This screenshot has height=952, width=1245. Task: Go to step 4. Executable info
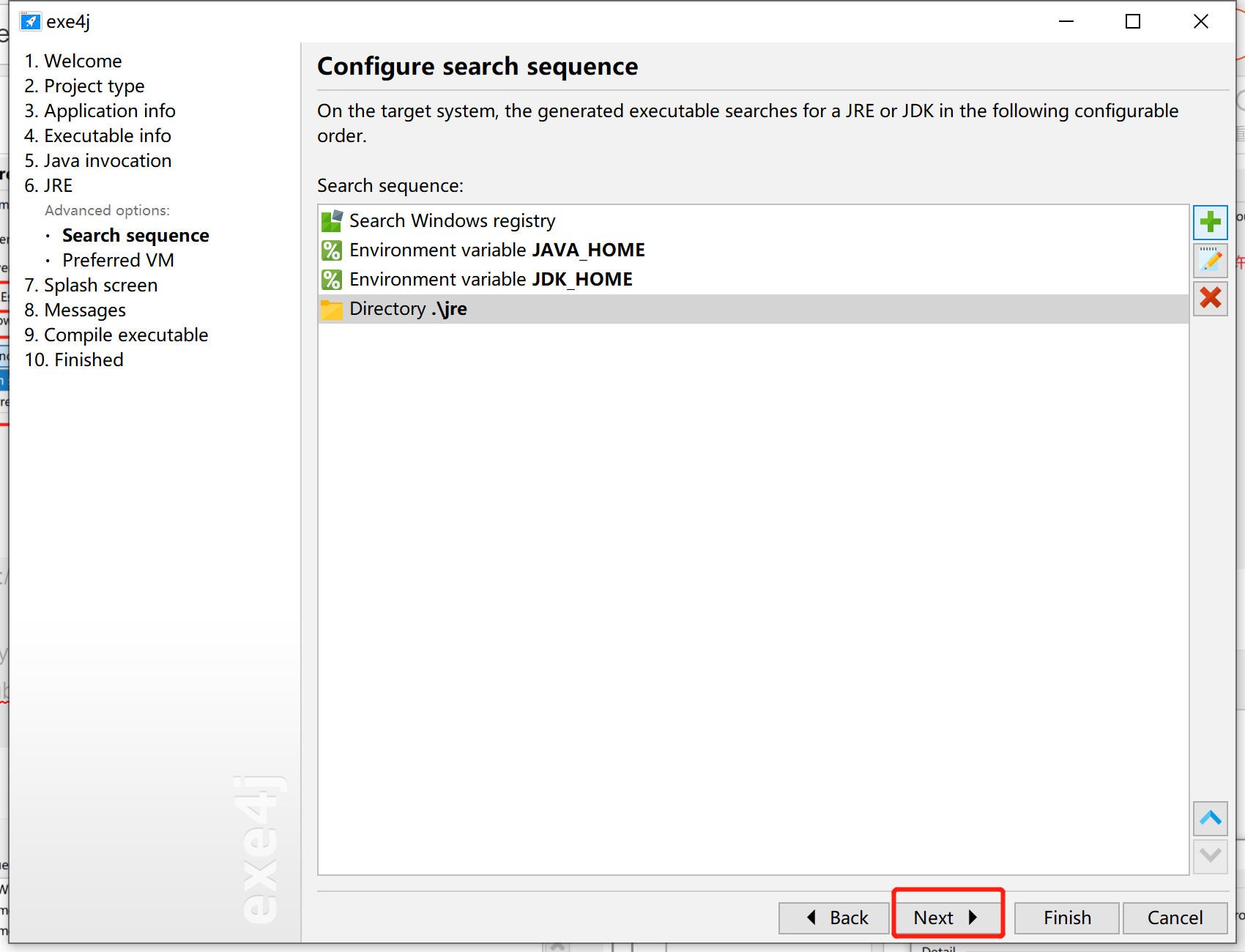click(97, 135)
